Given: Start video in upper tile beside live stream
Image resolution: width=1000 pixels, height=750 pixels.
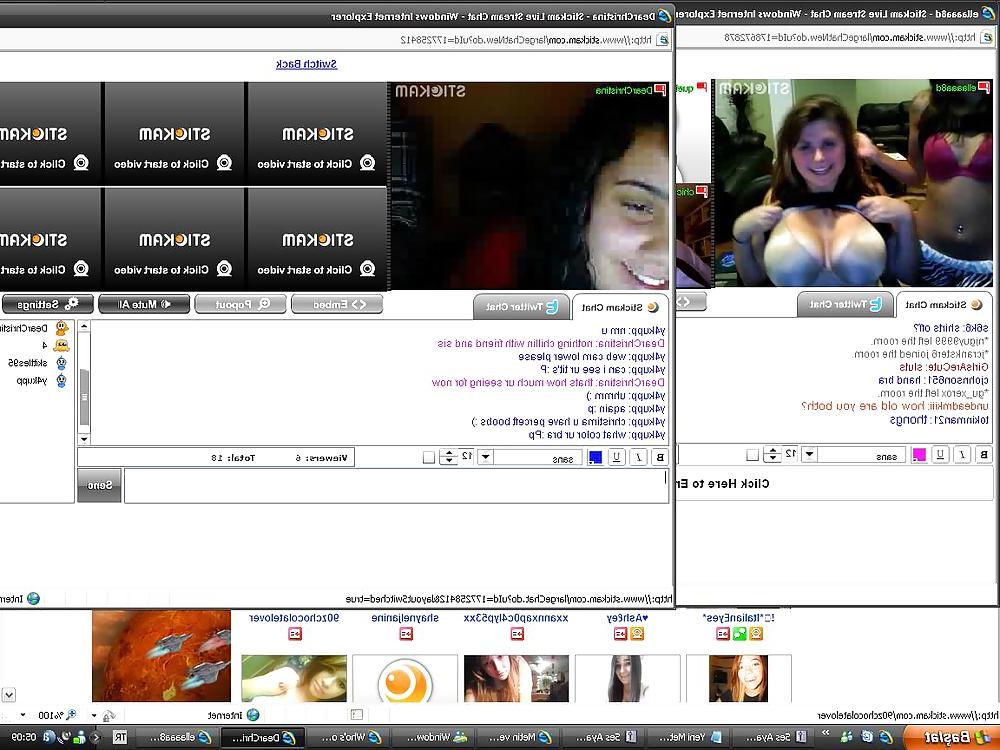Looking at the screenshot, I should click(317, 134).
